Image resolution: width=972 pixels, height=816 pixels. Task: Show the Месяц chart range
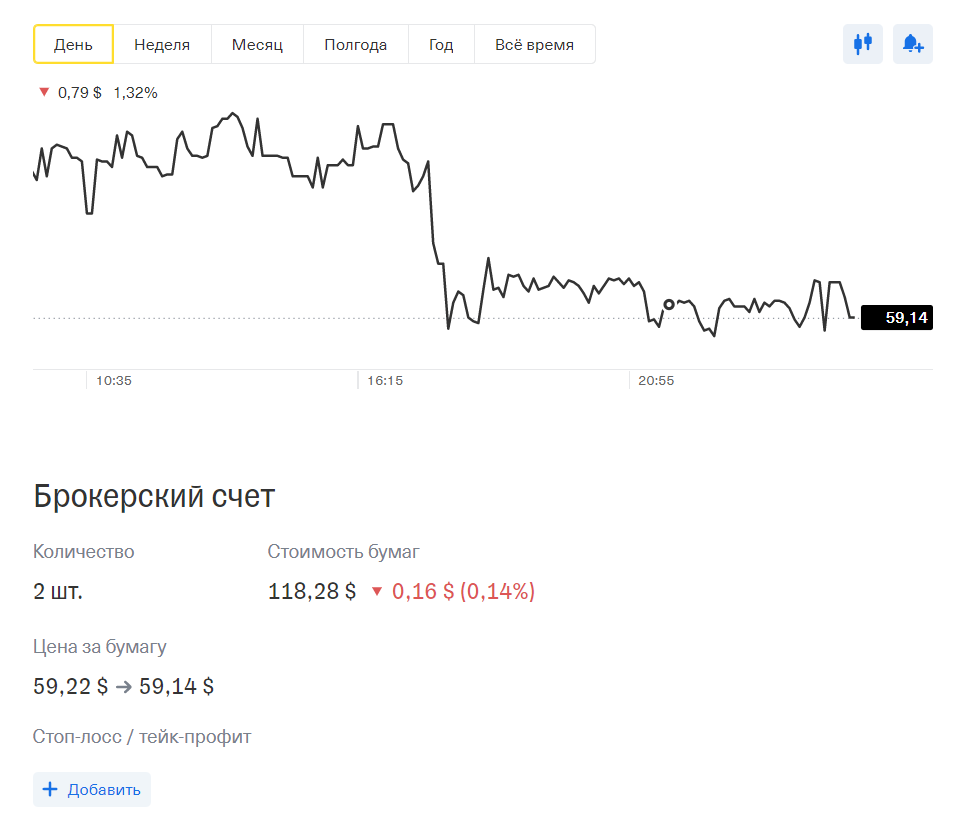tap(257, 45)
